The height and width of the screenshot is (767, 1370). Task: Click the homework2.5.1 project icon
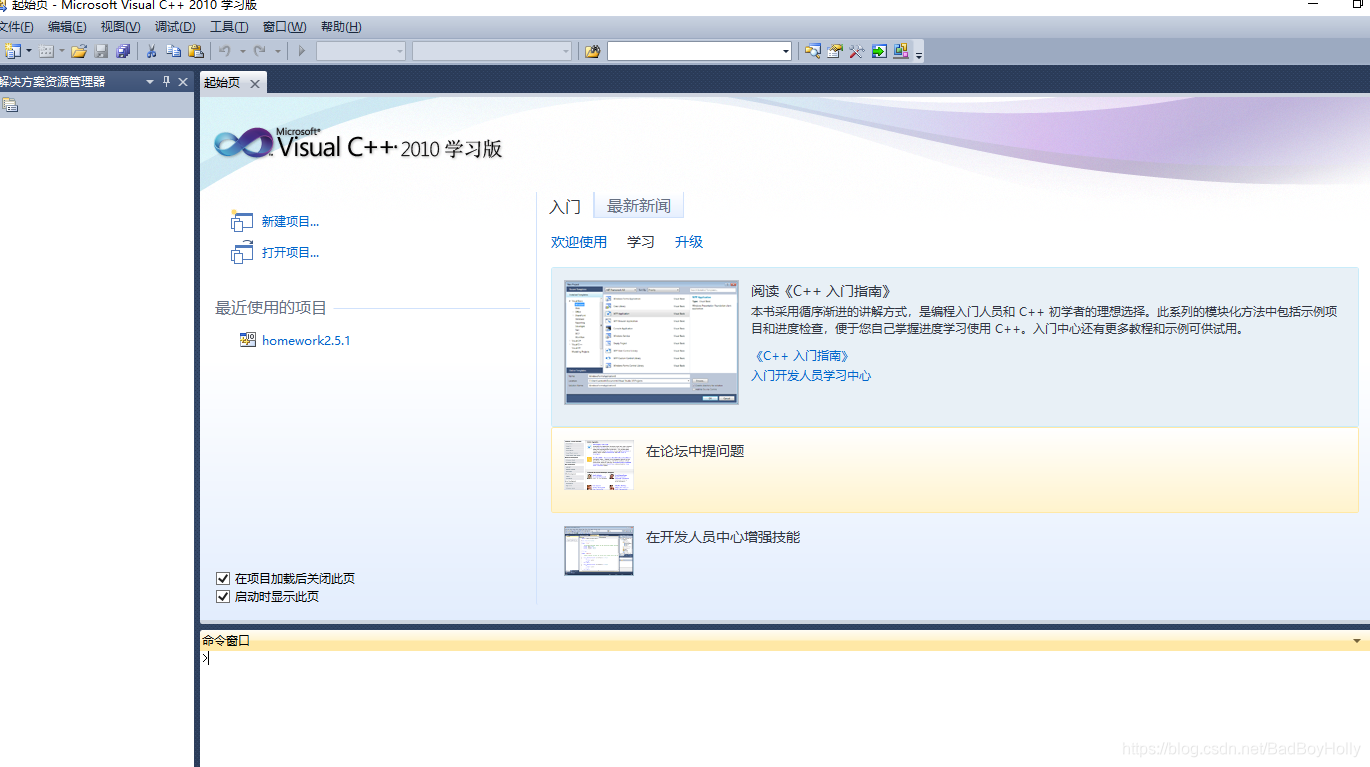248,340
